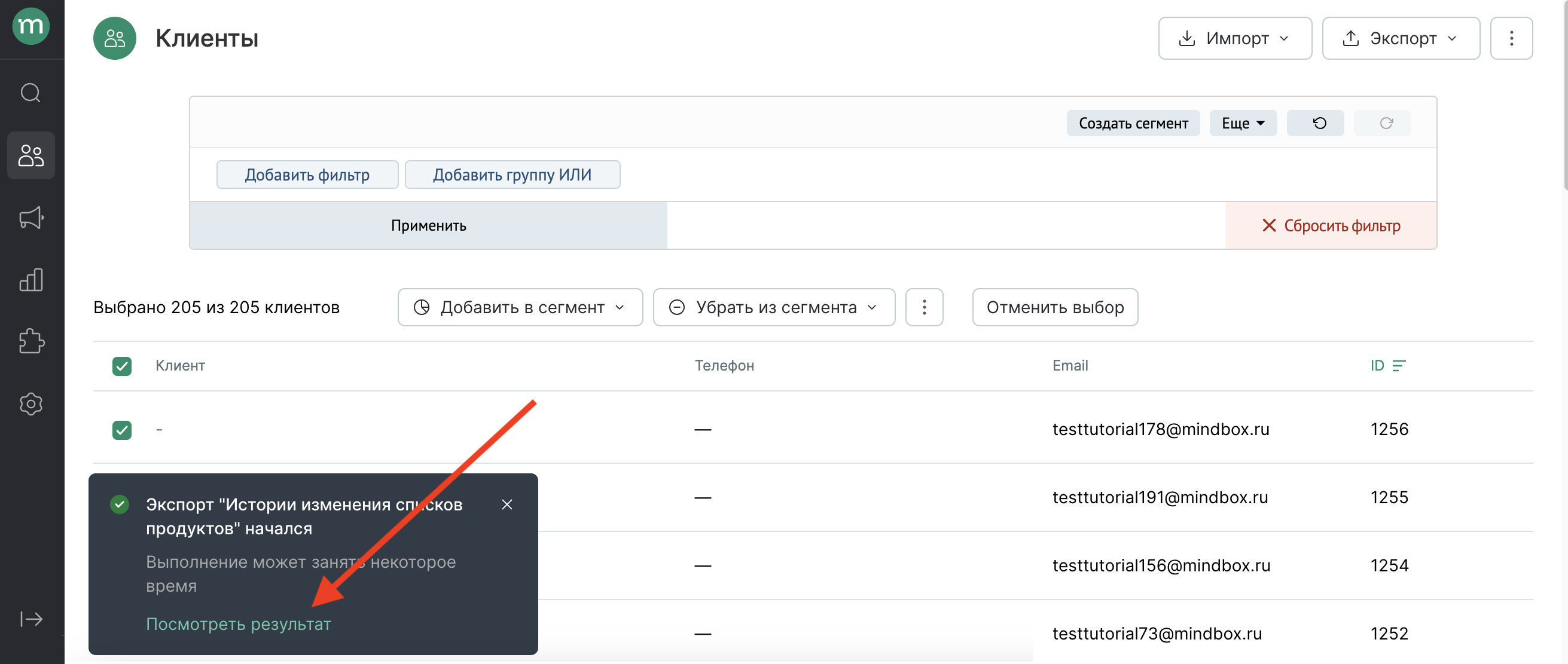The width and height of the screenshot is (1568, 664).
Task: Click the Телефон column header
Action: click(724, 365)
